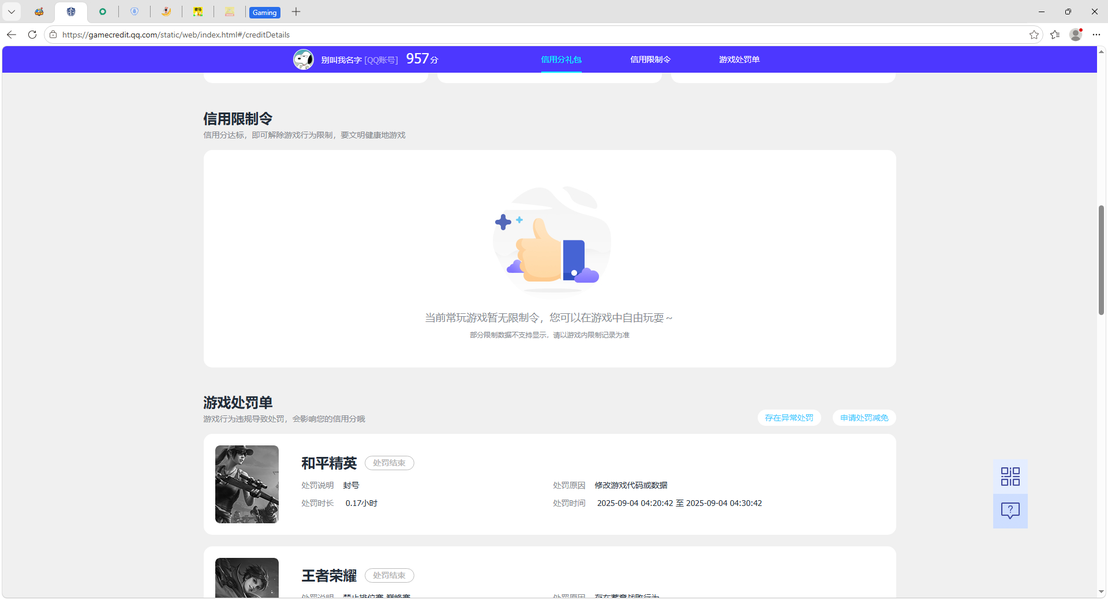Screen dimensions: 1108x600
Task: Open the tab search dropdown arrow
Action: tap(11, 12)
